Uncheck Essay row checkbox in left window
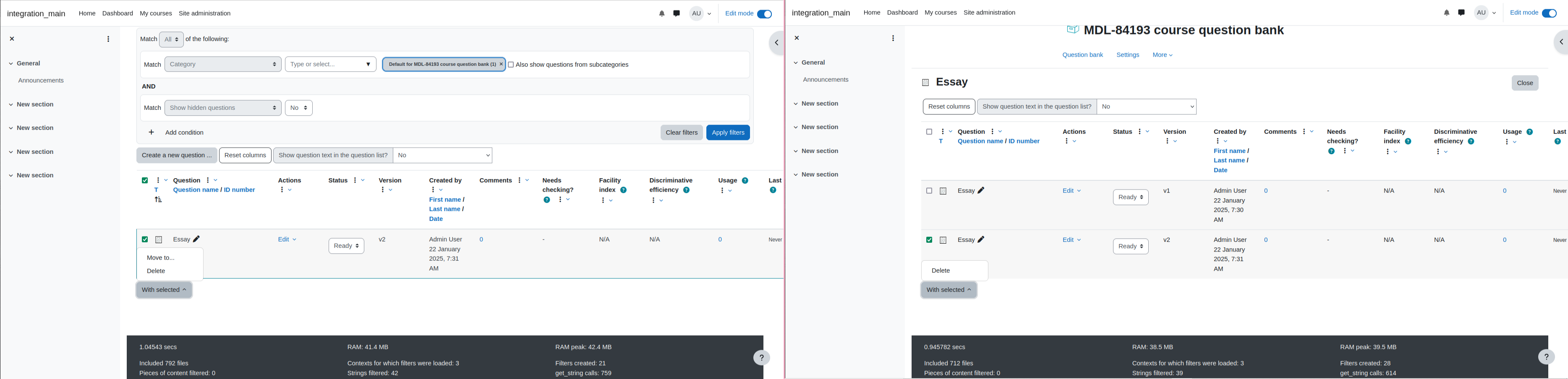The width and height of the screenshot is (1568, 379). click(x=145, y=240)
